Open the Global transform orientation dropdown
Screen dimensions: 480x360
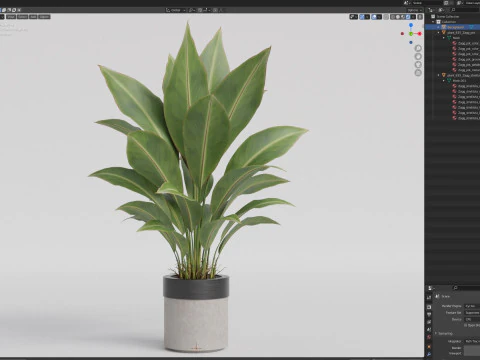point(176,10)
